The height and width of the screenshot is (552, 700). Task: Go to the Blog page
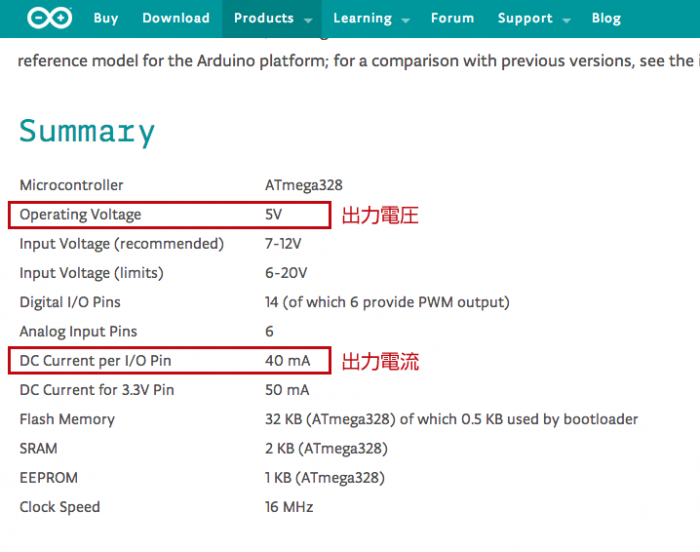click(x=606, y=18)
